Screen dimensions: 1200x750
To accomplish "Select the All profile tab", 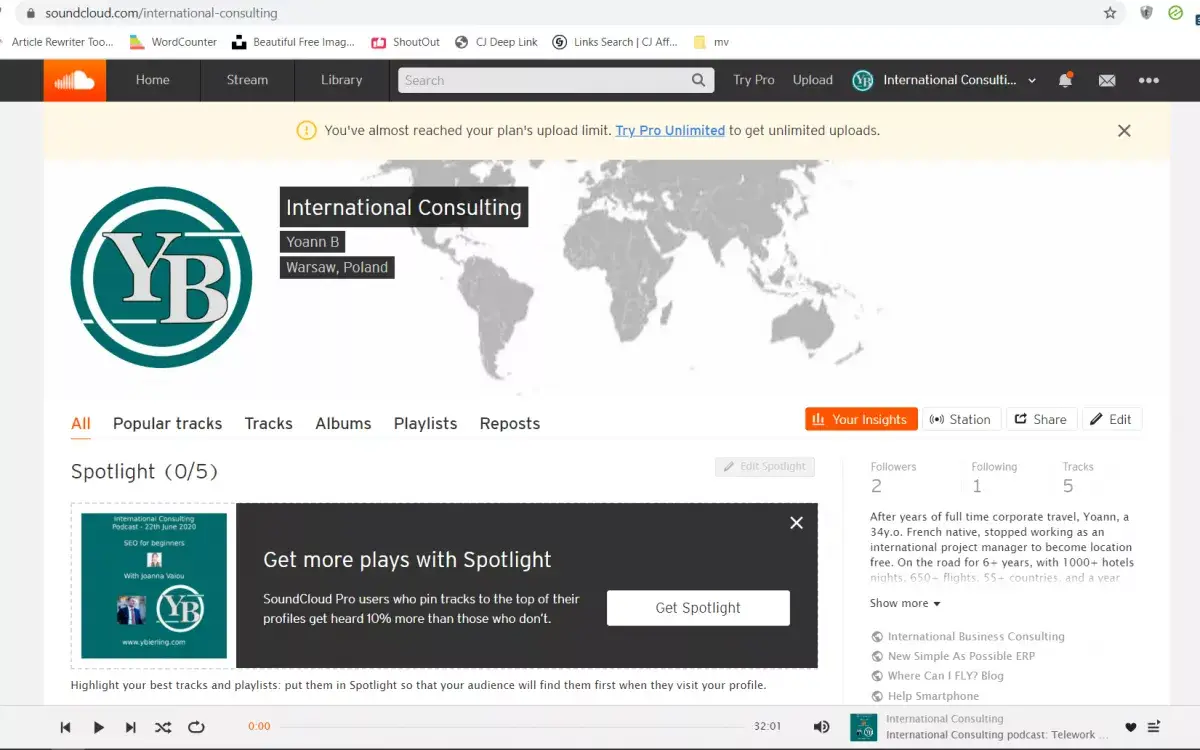I will (x=81, y=423).
